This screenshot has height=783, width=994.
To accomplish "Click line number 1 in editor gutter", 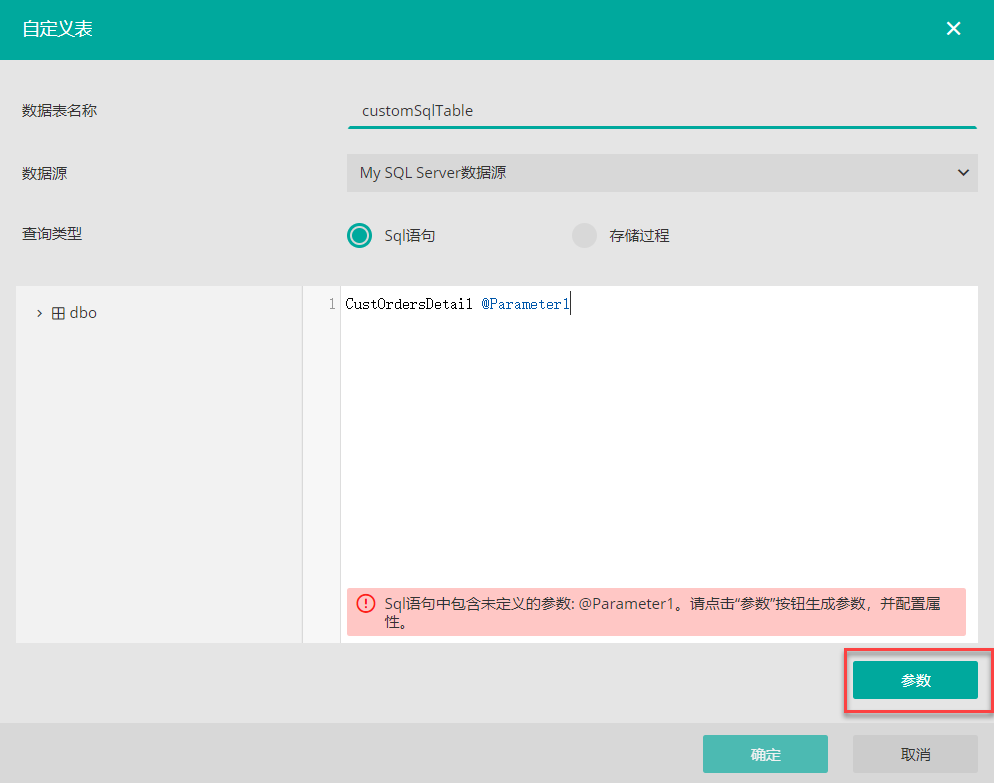I will pos(331,304).
